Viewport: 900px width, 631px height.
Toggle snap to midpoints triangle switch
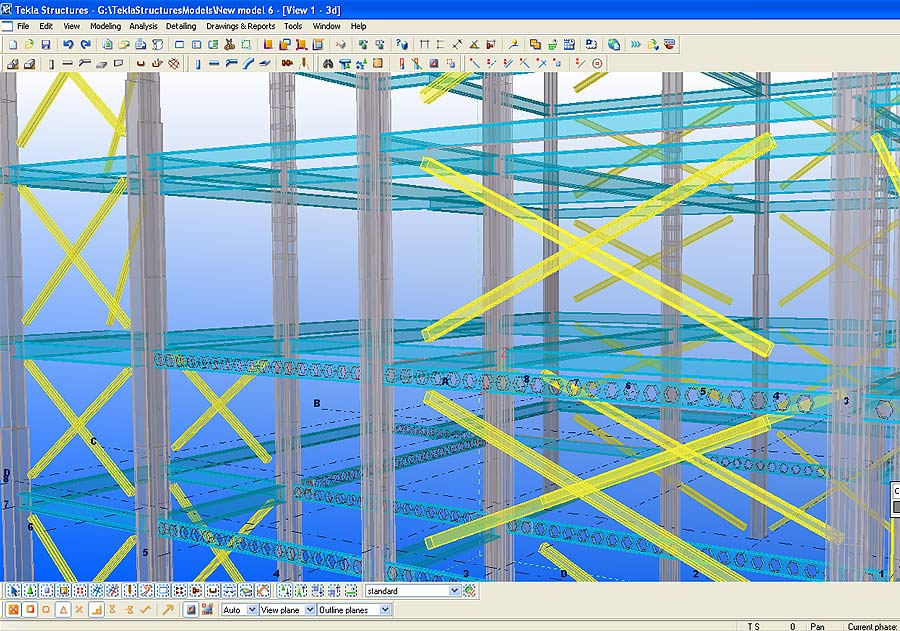coord(63,609)
